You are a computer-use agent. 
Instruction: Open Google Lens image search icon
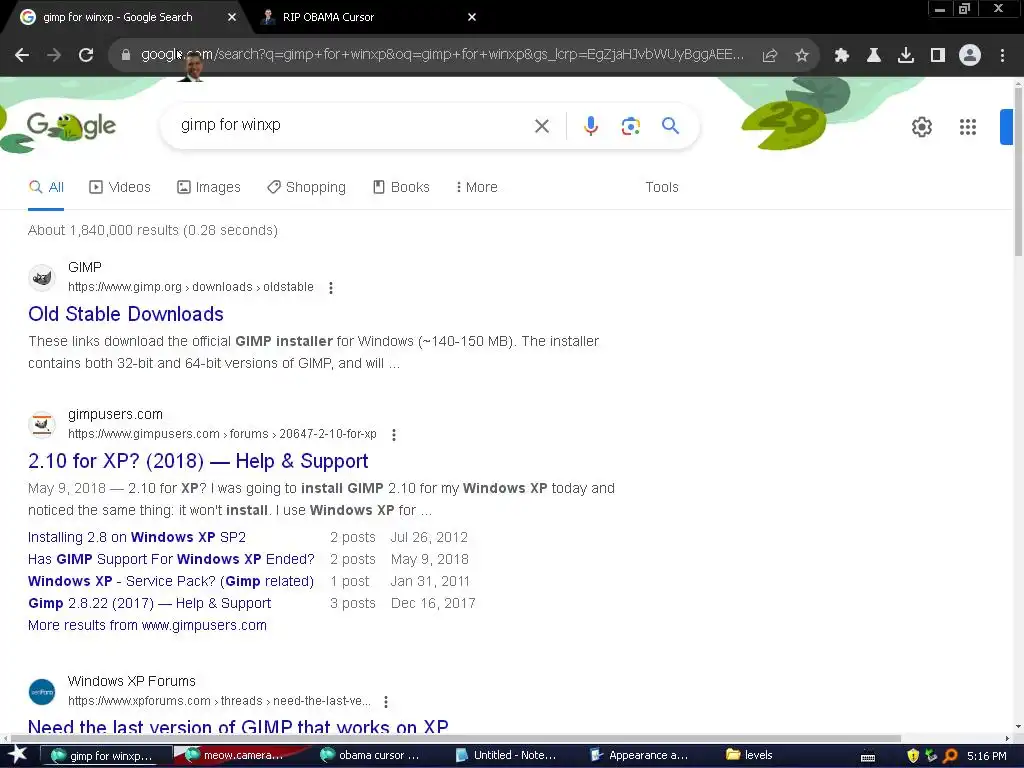coord(630,126)
